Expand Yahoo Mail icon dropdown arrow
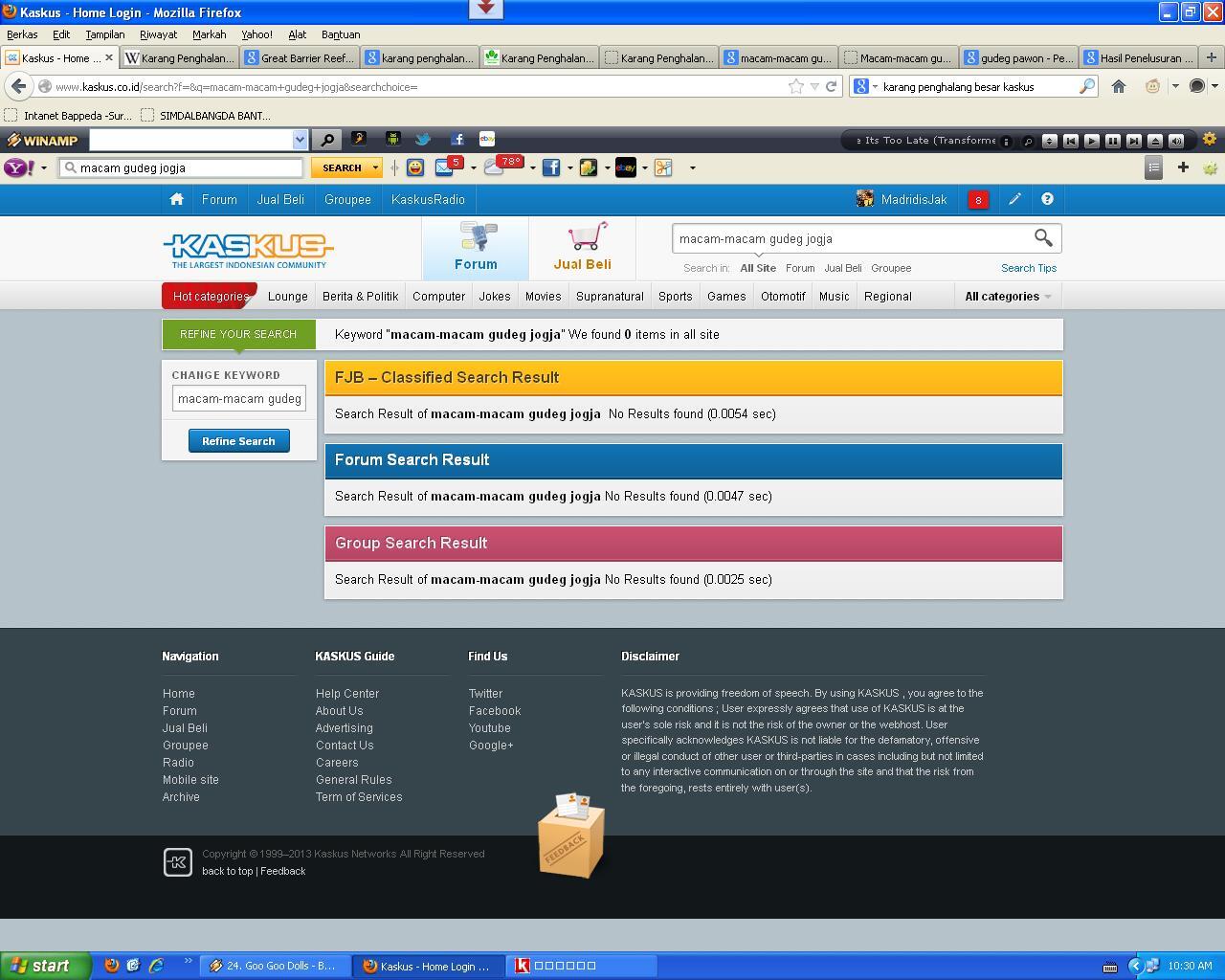This screenshot has height=980, width=1225. click(x=473, y=168)
